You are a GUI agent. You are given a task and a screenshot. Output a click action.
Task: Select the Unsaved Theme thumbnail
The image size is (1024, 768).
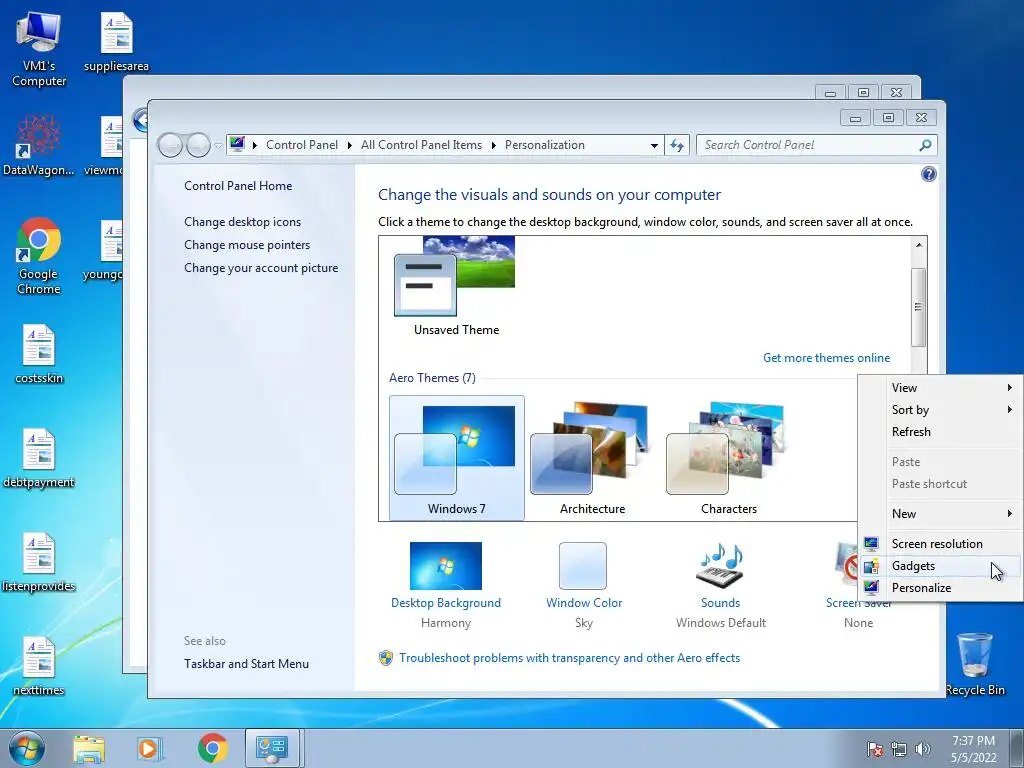point(456,287)
